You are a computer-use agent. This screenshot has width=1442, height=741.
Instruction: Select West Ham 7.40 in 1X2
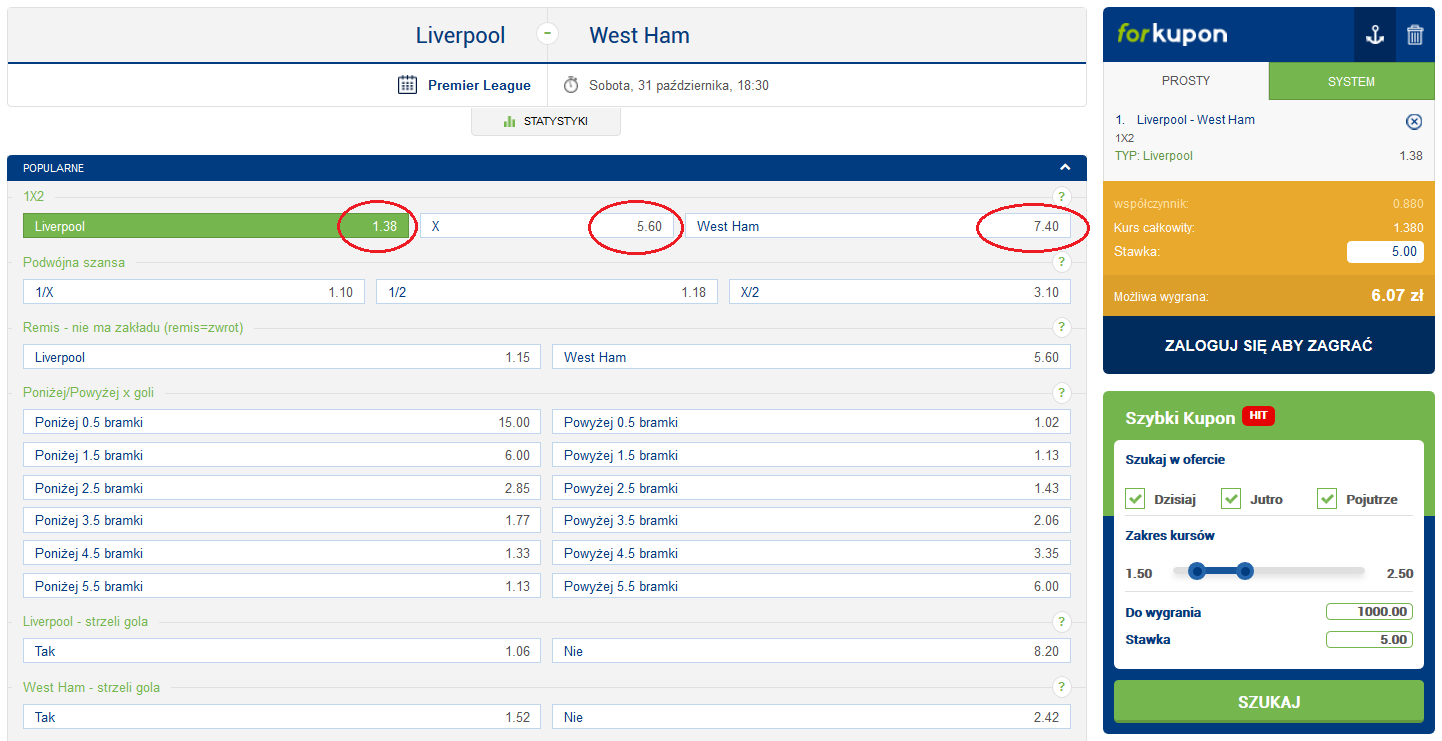coord(878,226)
